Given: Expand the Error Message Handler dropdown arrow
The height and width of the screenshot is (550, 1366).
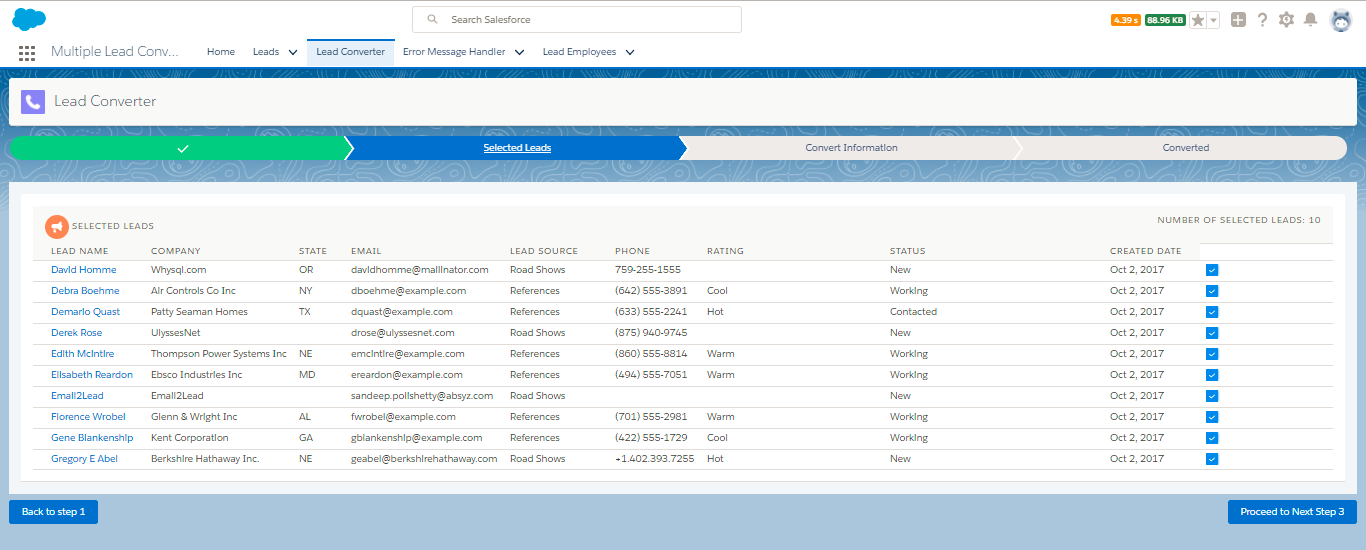Looking at the screenshot, I should (519, 52).
